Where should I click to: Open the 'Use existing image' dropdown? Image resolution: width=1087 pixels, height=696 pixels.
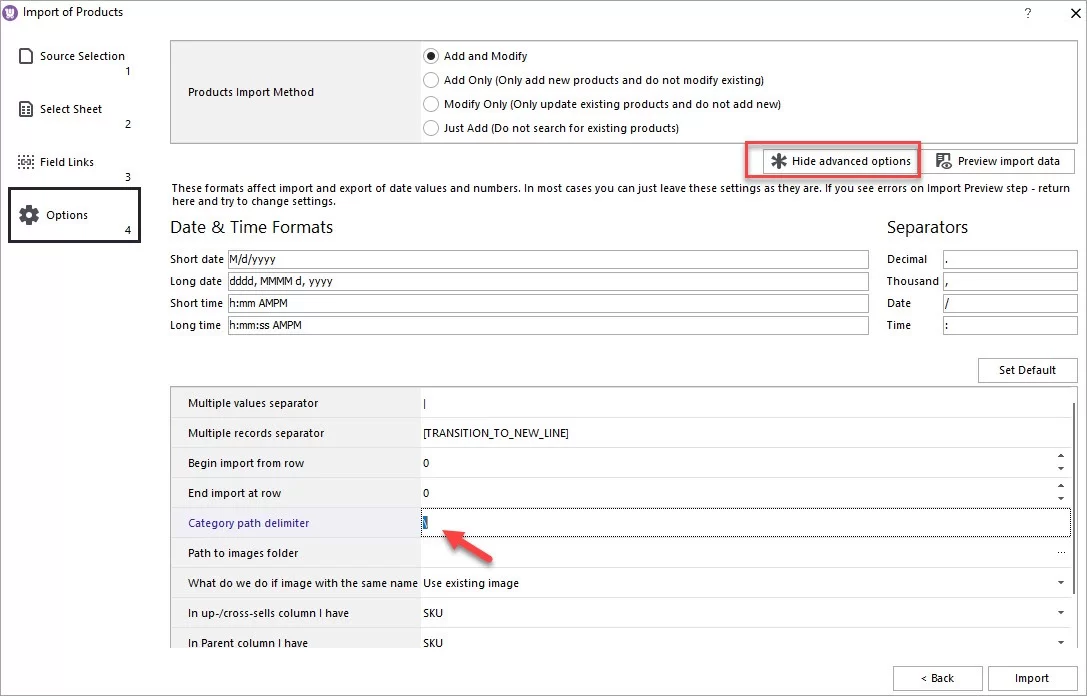point(1061,583)
